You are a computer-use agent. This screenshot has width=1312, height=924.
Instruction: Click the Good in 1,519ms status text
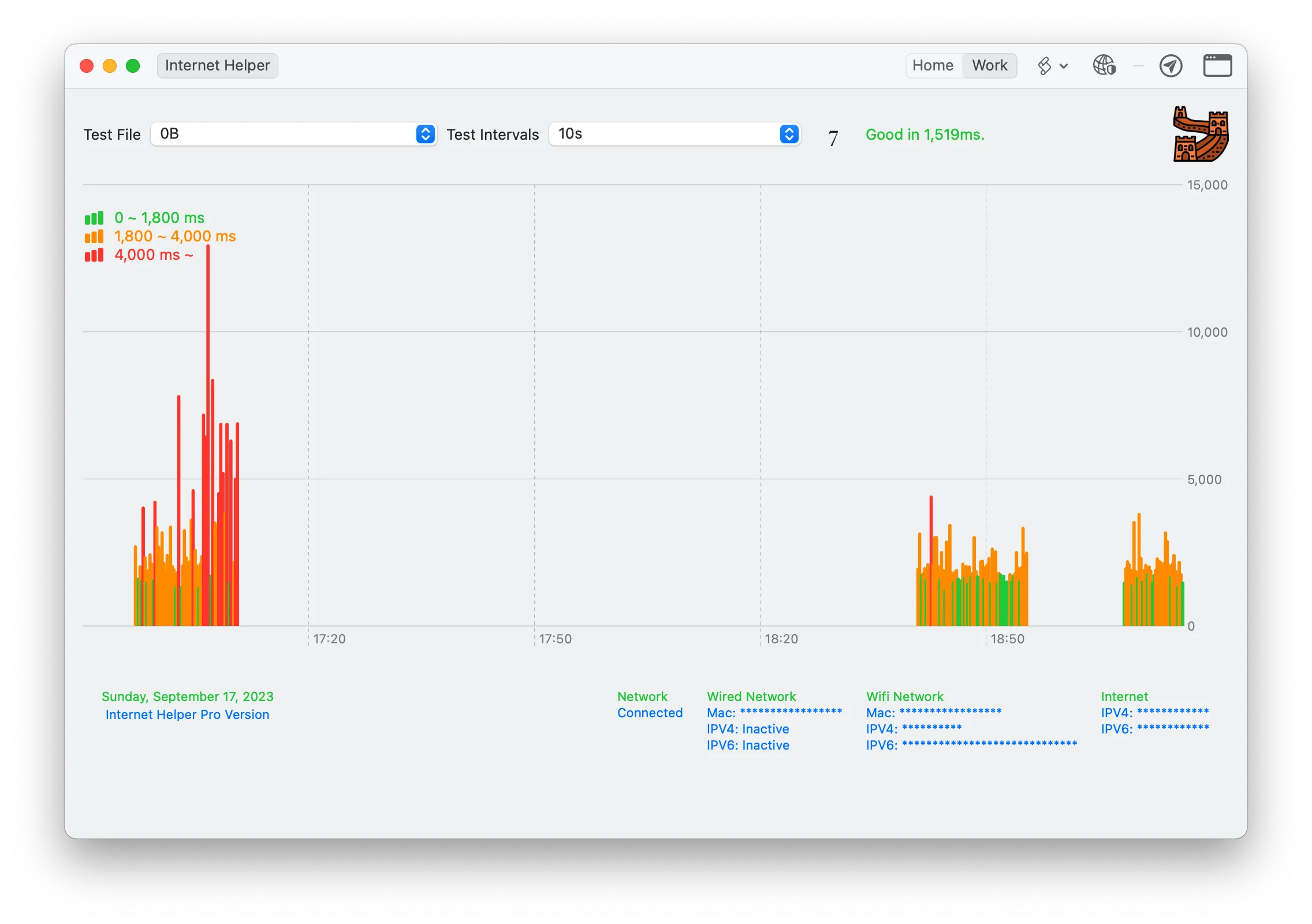pyautogui.click(x=925, y=135)
